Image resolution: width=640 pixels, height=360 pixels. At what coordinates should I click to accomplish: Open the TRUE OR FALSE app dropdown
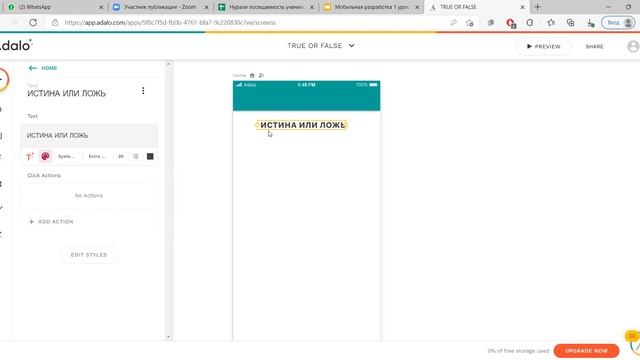pyautogui.click(x=321, y=46)
